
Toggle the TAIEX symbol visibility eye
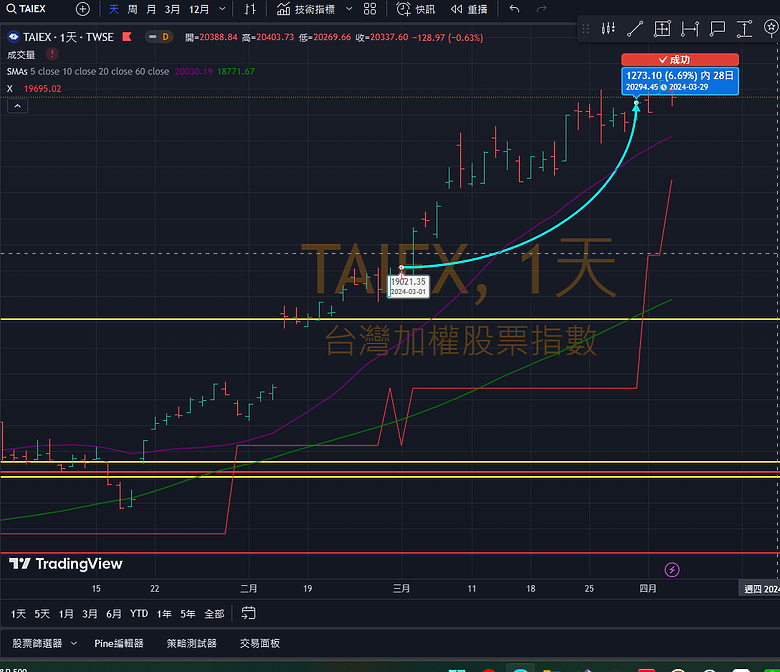point(13,37)
